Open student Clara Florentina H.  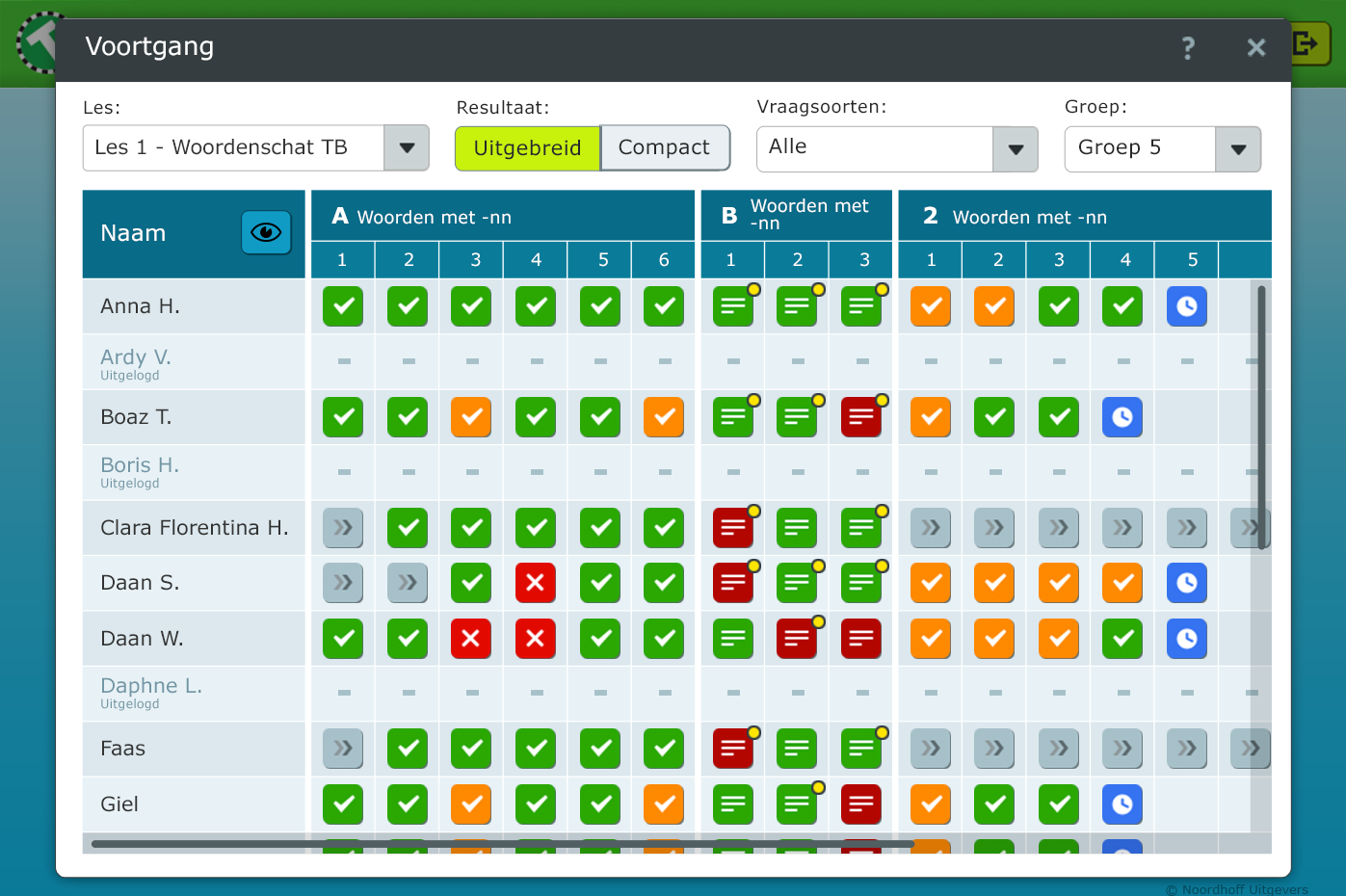tap(195, 528)
